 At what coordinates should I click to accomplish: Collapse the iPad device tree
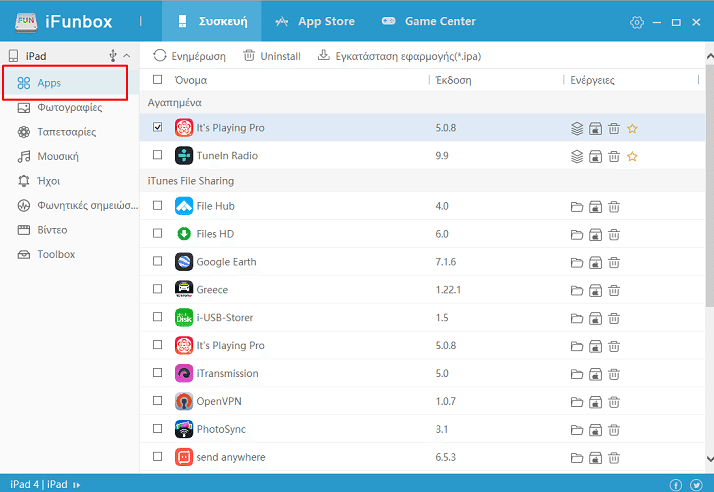tap(127, 56)
